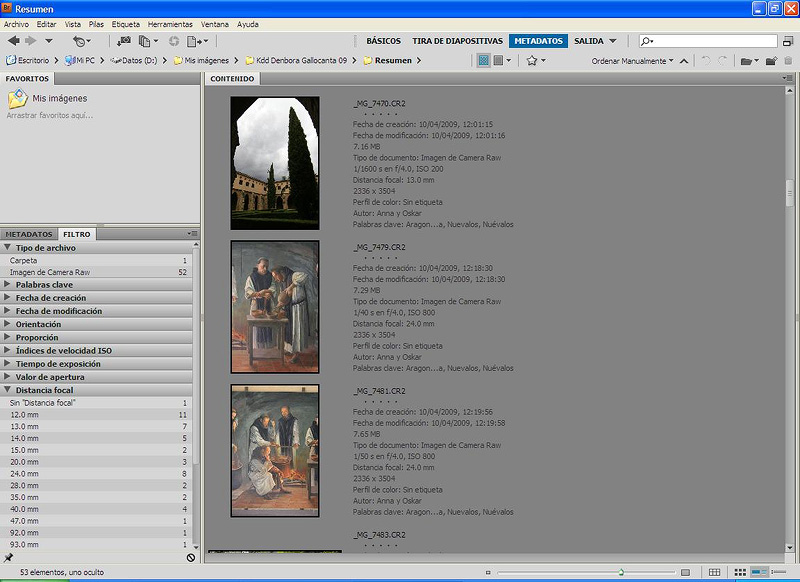Go to Kdd Denbora Gallocanta 09 folder
The width and height of the screenshot is (800, 582).
pyautogui.click(x=296, y=60)
